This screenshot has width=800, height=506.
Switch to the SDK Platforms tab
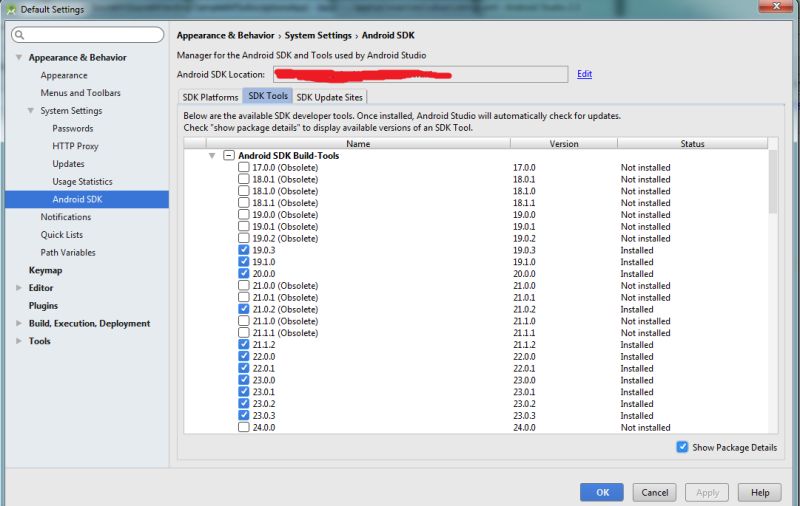(x=210, y=97)
